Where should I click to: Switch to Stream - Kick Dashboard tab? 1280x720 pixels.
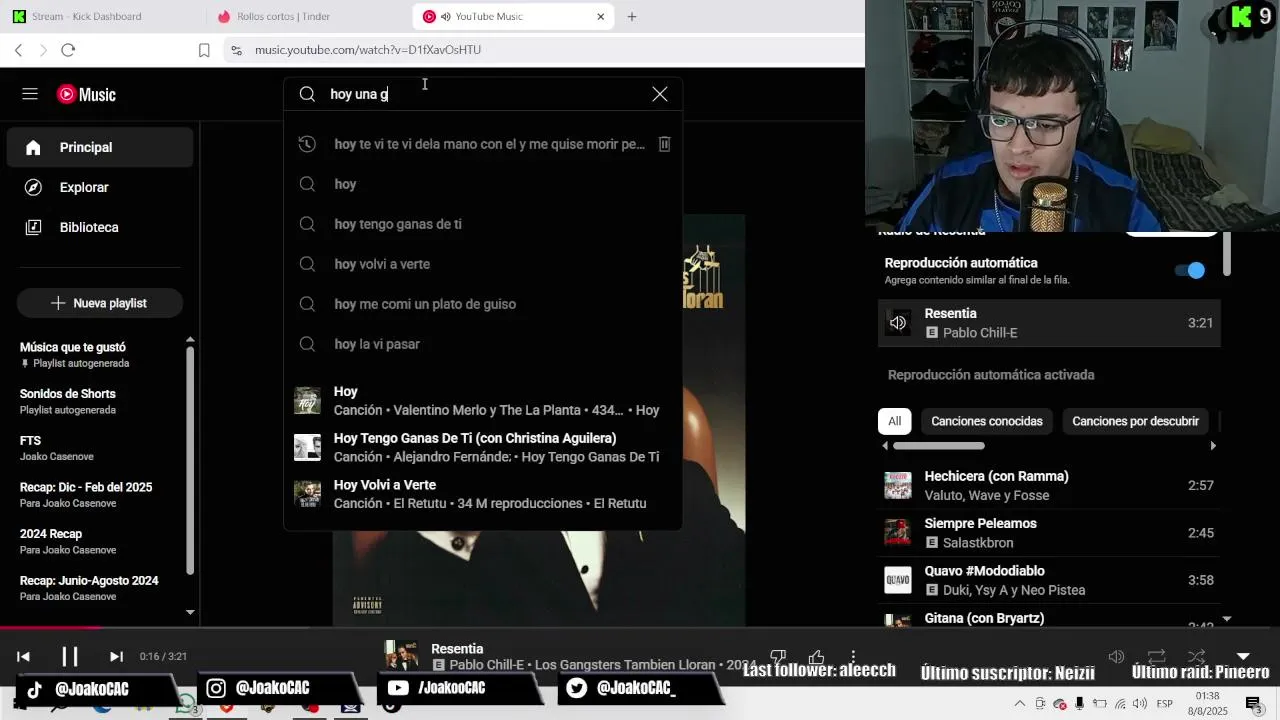pos(102,16)
